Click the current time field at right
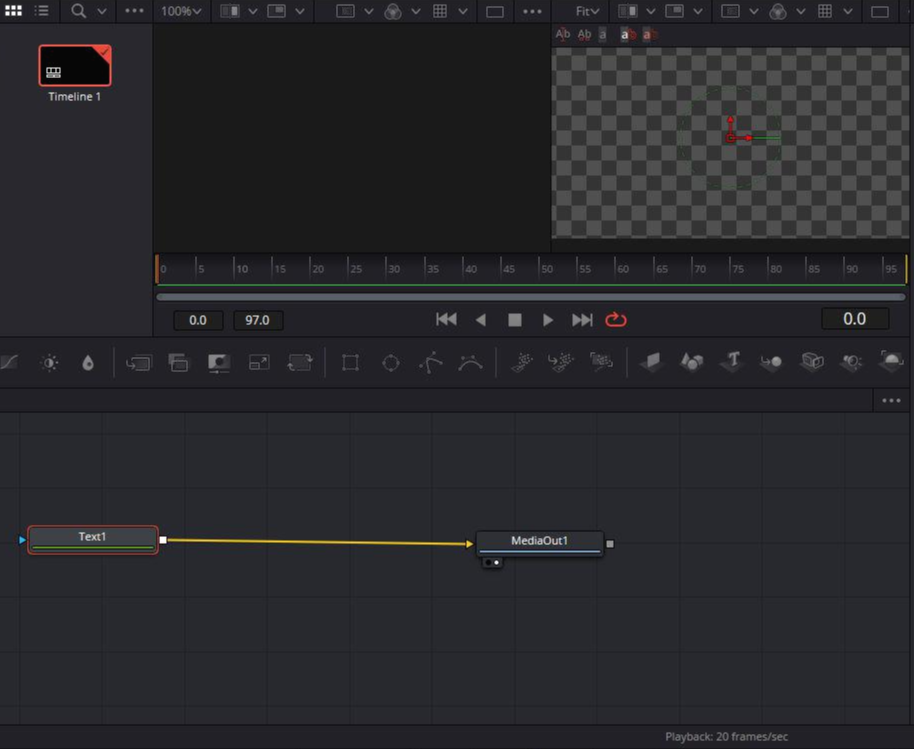The height and width of the screenshot is (749, 914). 855,319
